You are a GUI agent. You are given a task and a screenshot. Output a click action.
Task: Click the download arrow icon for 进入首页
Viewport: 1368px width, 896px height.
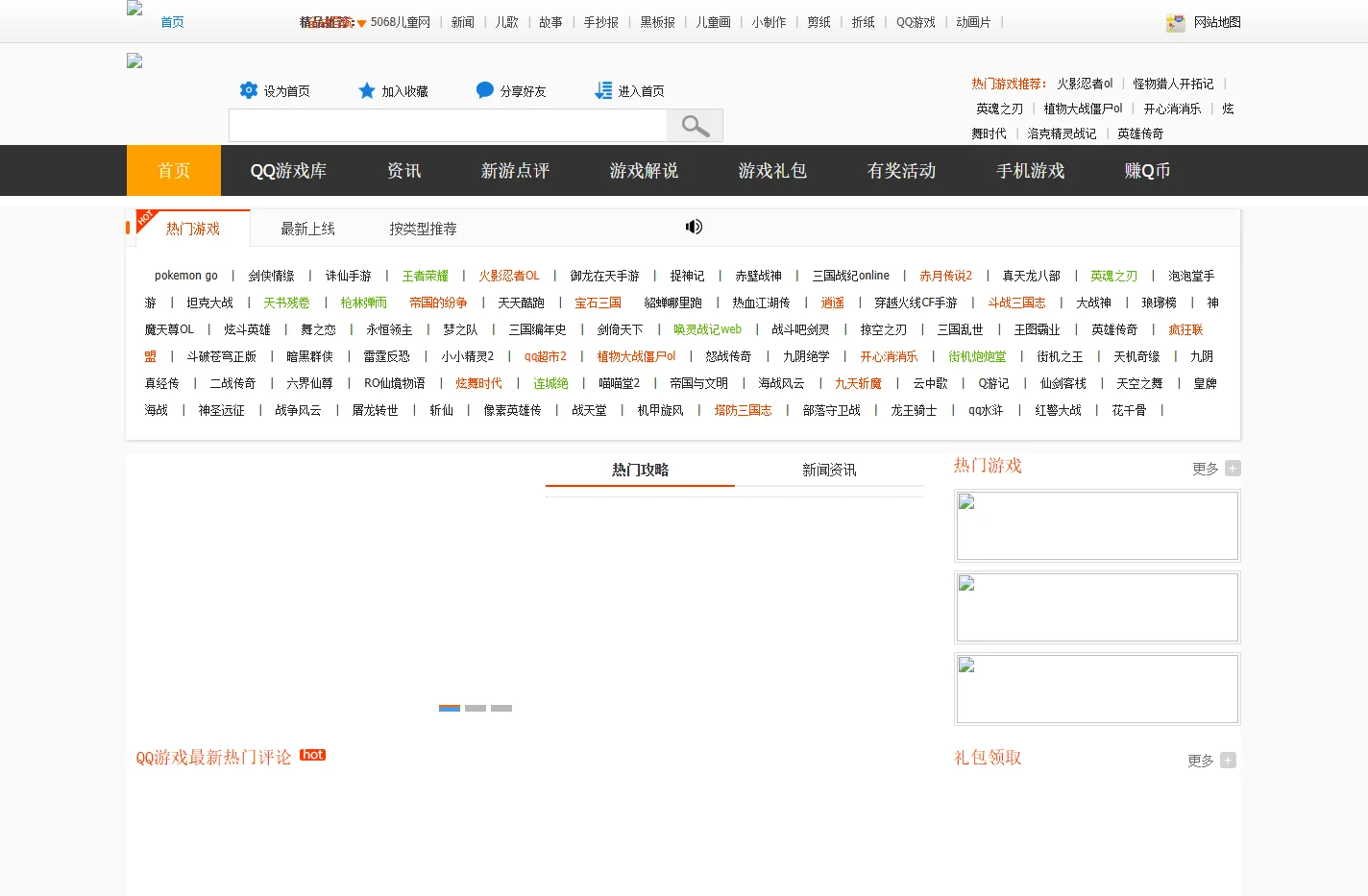[603, 90]
